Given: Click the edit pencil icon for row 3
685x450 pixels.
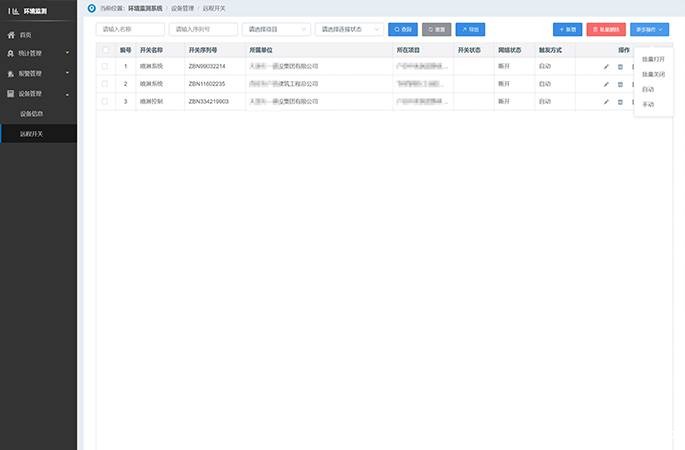Looking at the screenshot, I should (606, 102).
